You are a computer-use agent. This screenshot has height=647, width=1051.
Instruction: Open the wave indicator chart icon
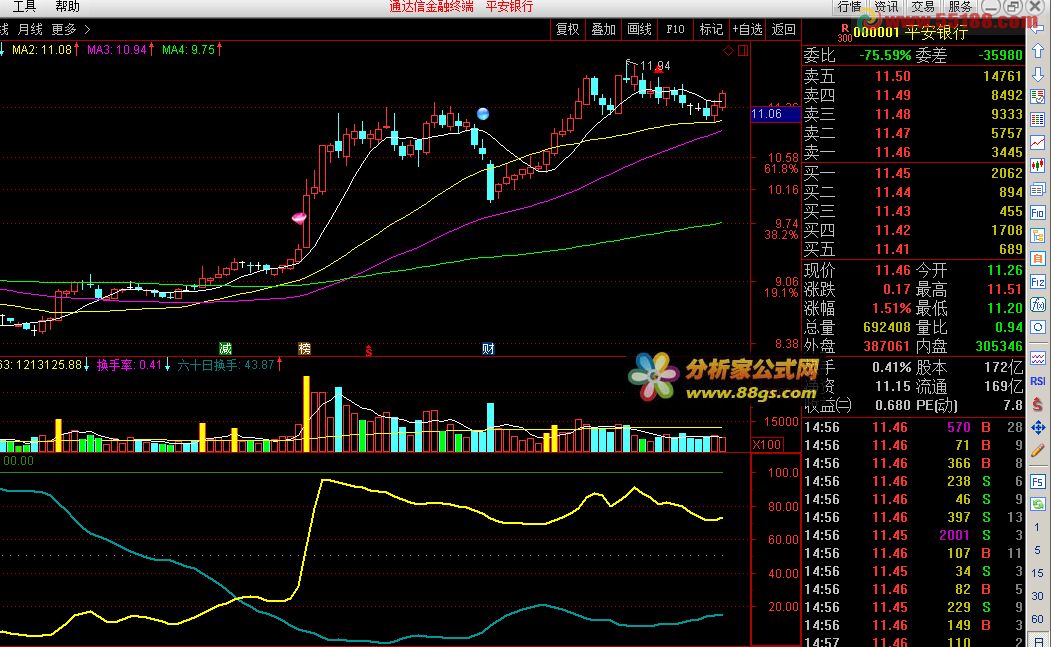pyautogui.click(x=1038, y=357)
